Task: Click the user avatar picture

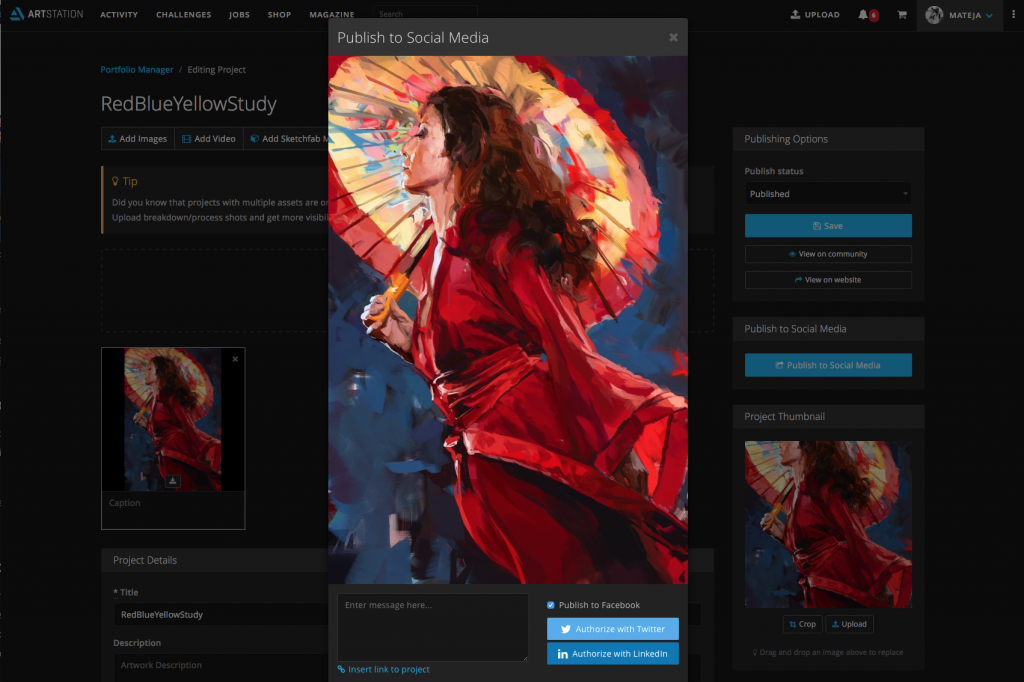Action: [x=935, y=15]
